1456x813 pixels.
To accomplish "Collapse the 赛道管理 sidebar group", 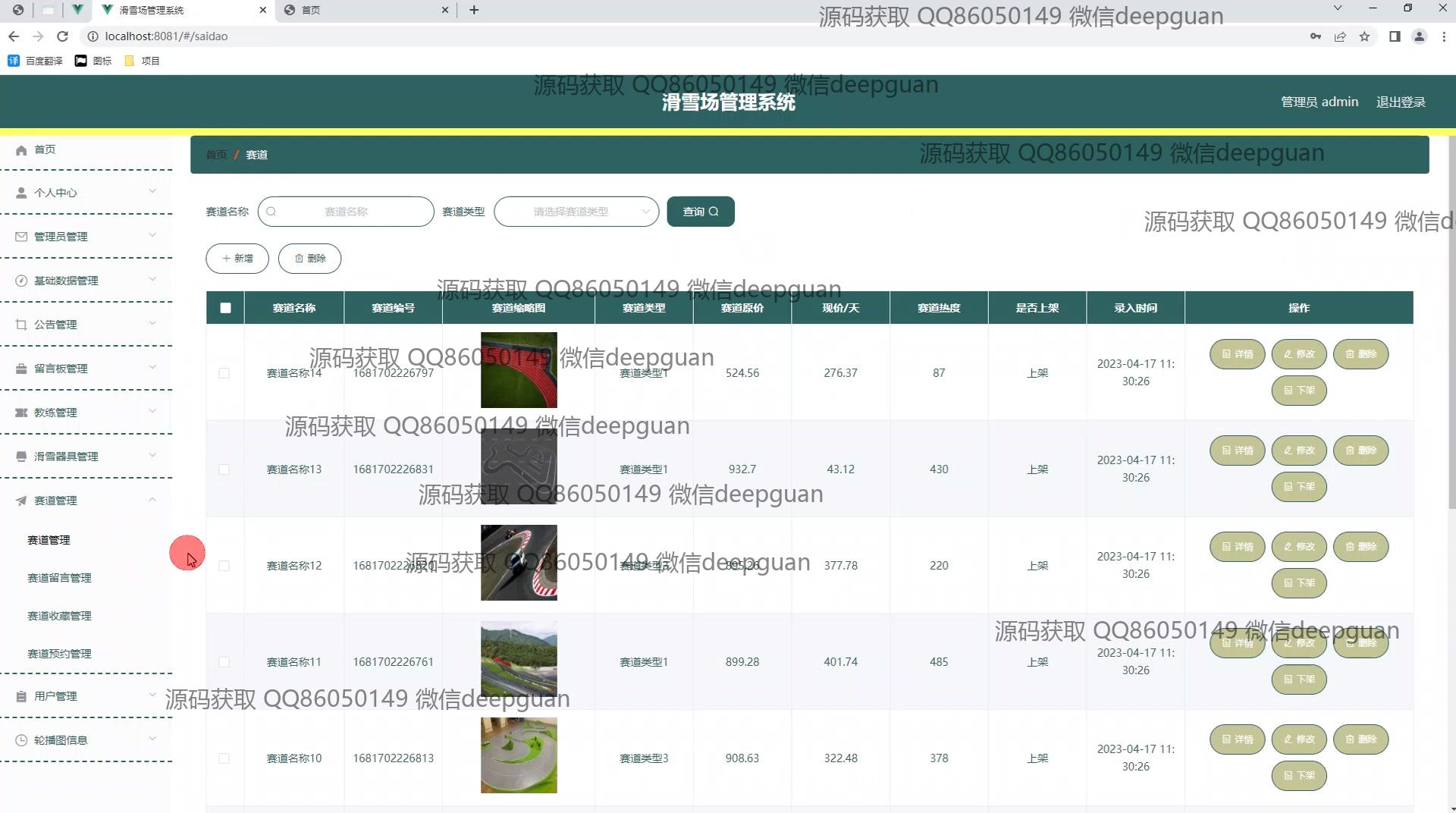I will [x=86, y=501].
